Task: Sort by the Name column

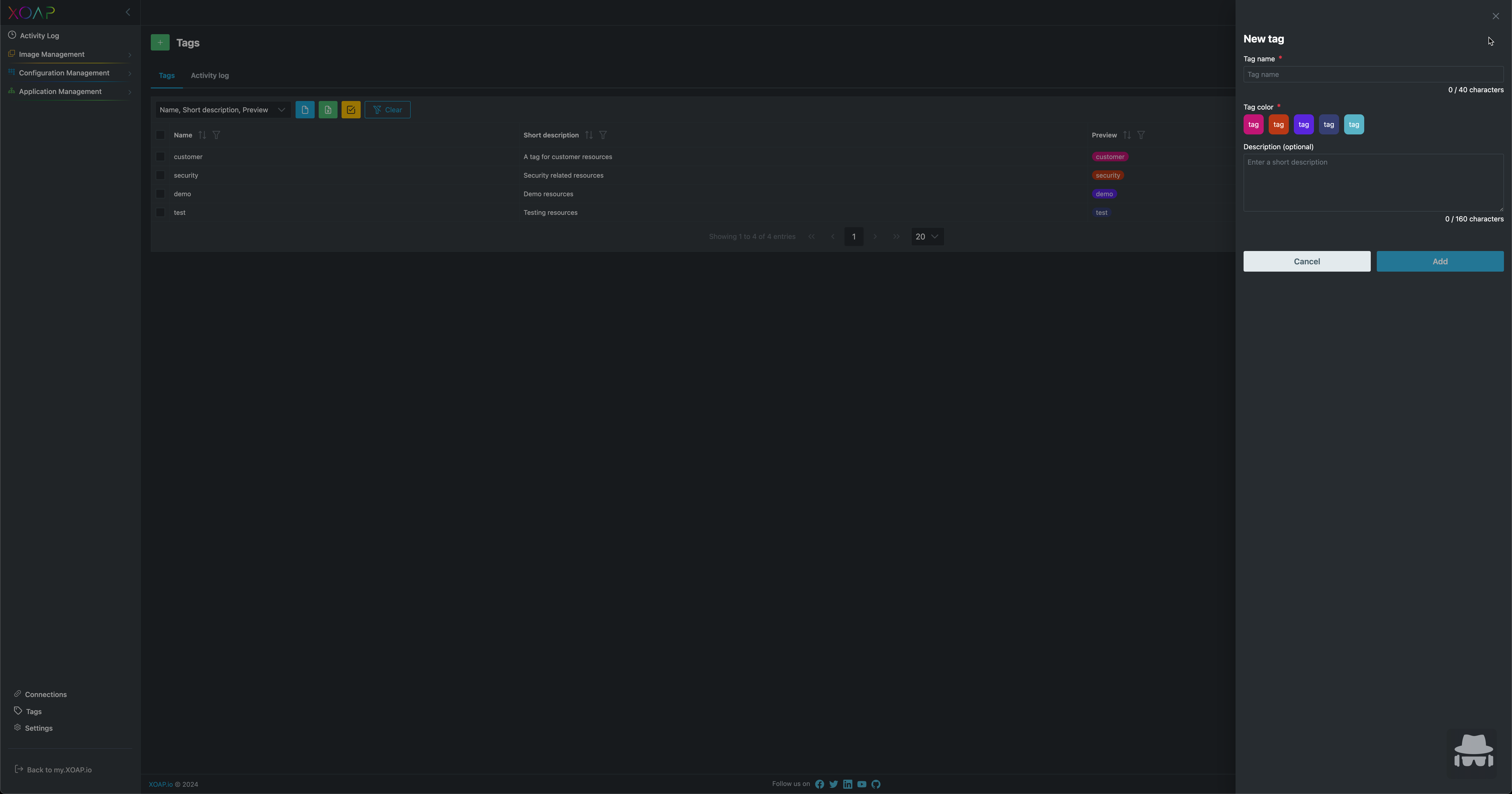Action: coord(203,135)
